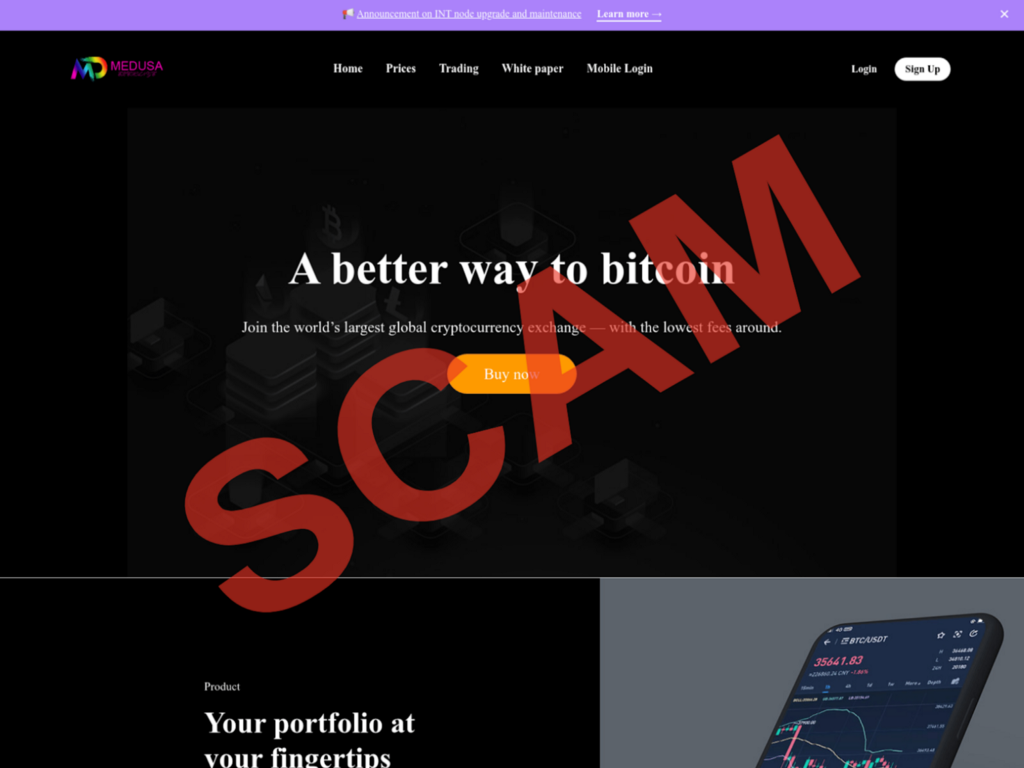
Task: Go to the Trading page
Action: click(458, 69)
